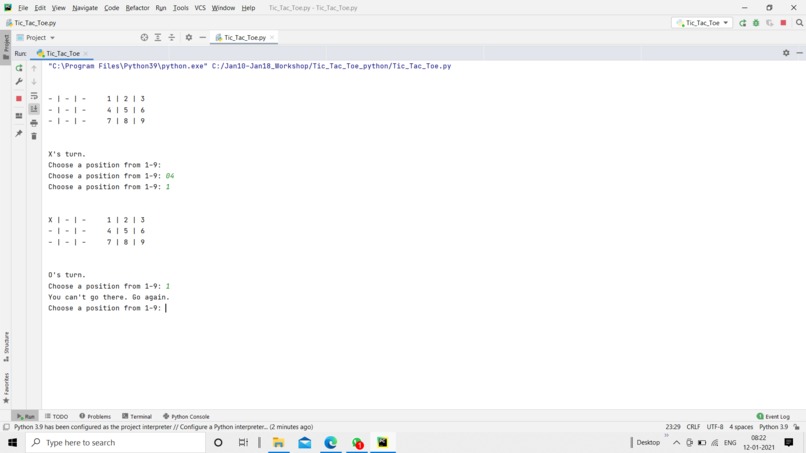This screenshot has width=806, height=453.
Task: Open File Explorer from the taskbar
Action: (x=279, y=442)
